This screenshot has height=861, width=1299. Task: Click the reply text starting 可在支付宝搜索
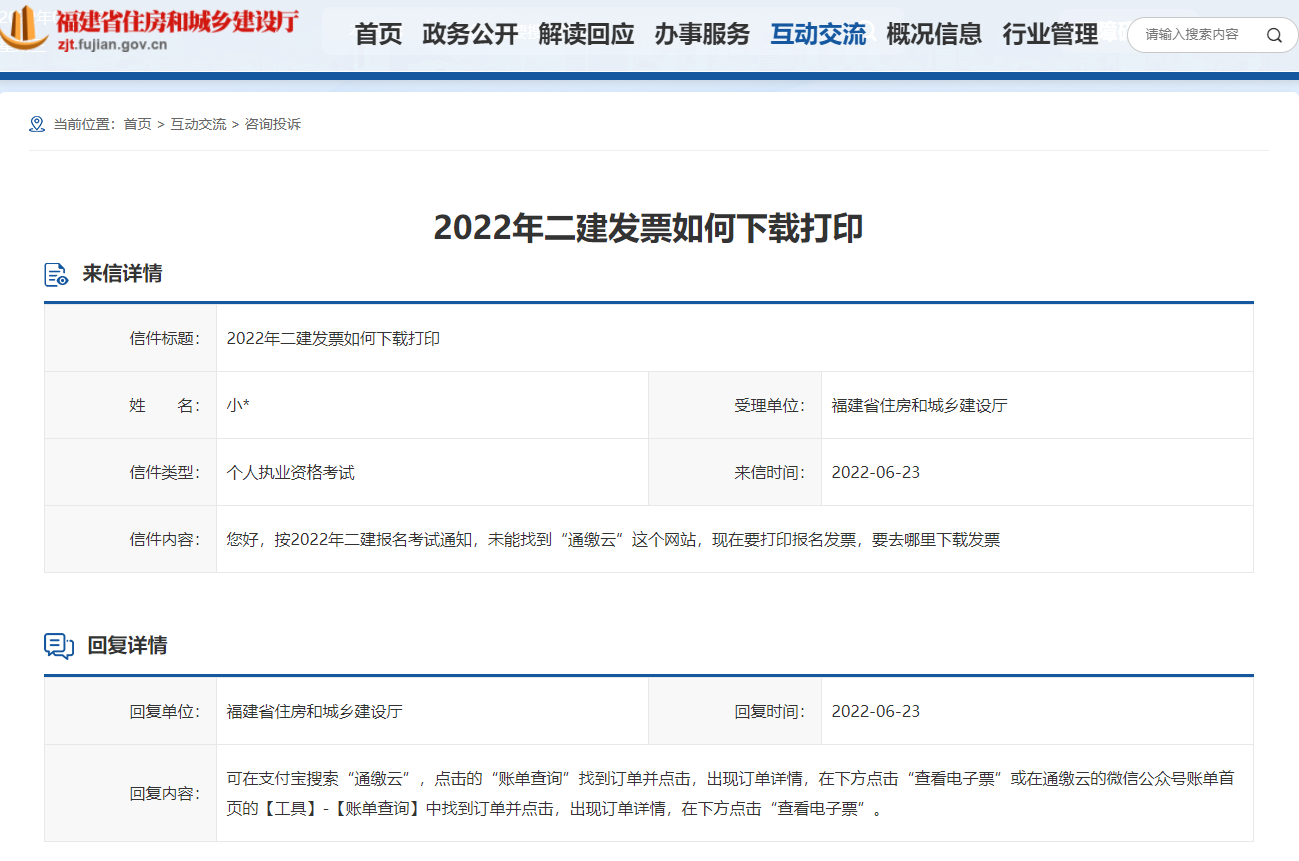[731, 793]
